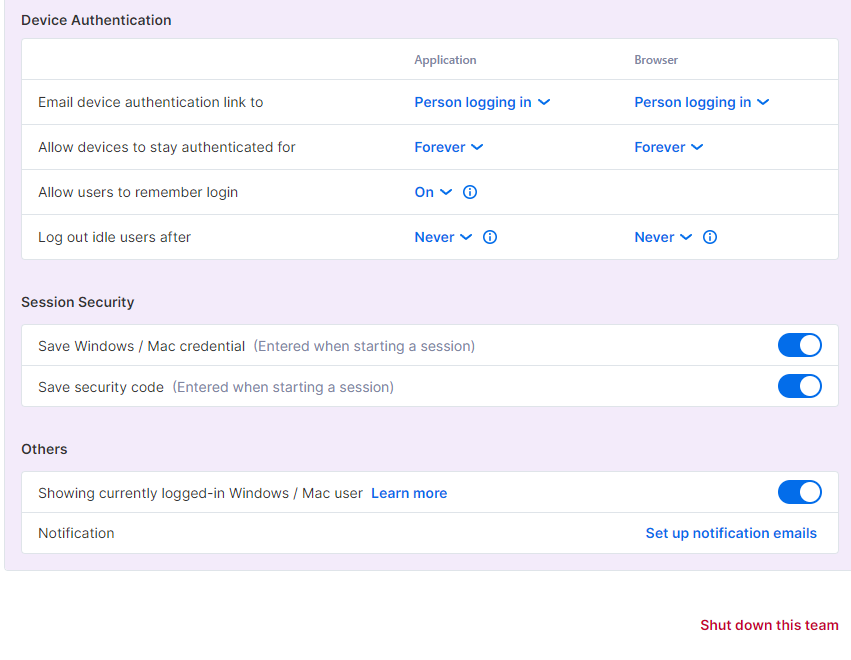Click Application info icon for Log out idle users
851x660 pixels.
[490, 237]
